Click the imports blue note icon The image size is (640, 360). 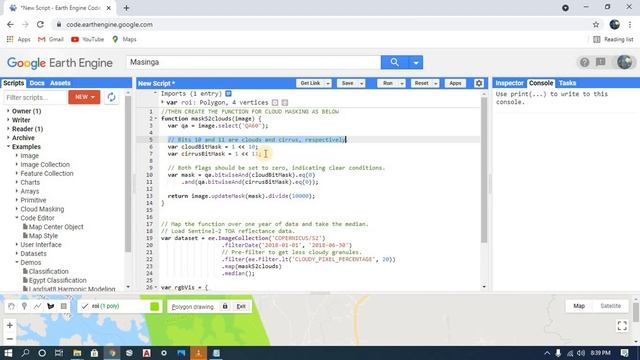click(229, 93)
